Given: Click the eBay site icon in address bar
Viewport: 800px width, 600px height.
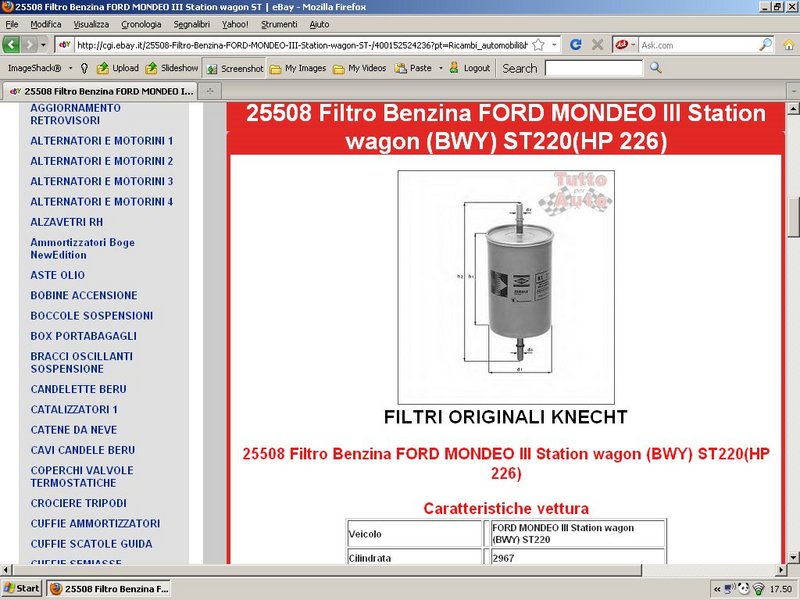Looking at the screenshot, I should pos(64,45).
